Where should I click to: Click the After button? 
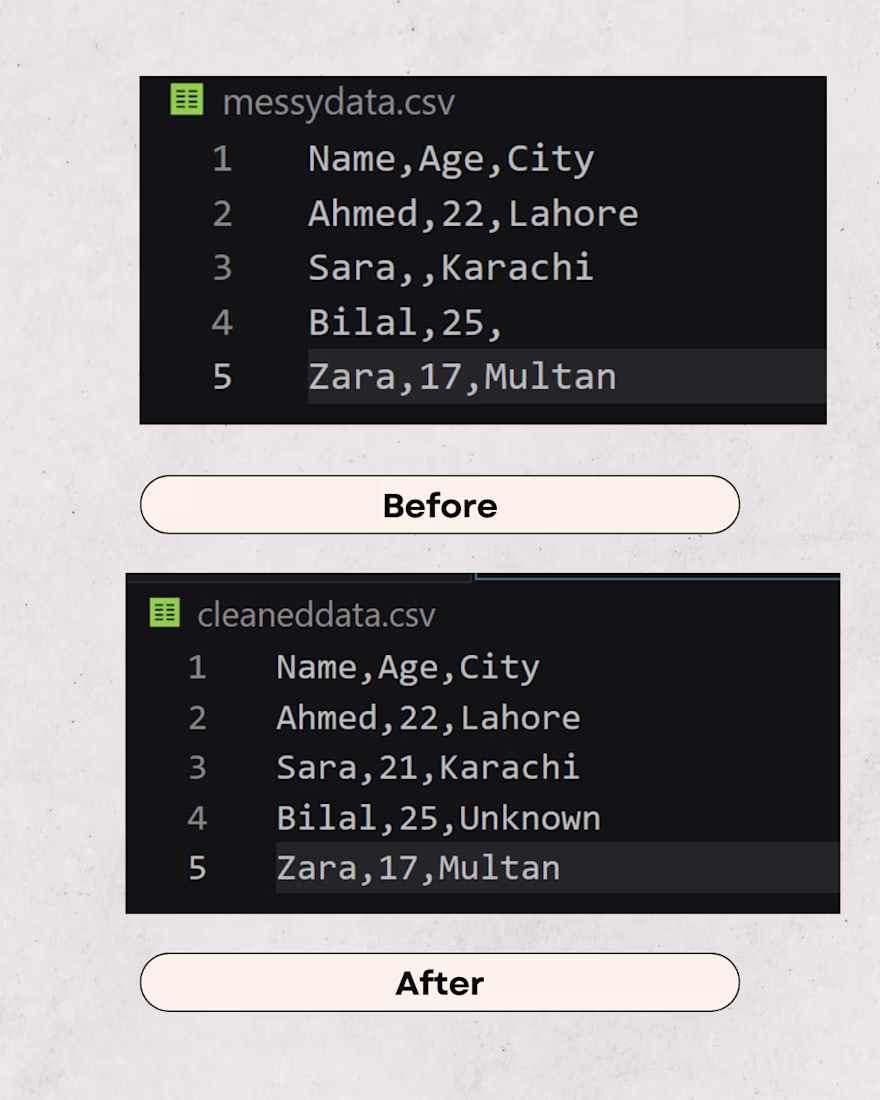440,982
